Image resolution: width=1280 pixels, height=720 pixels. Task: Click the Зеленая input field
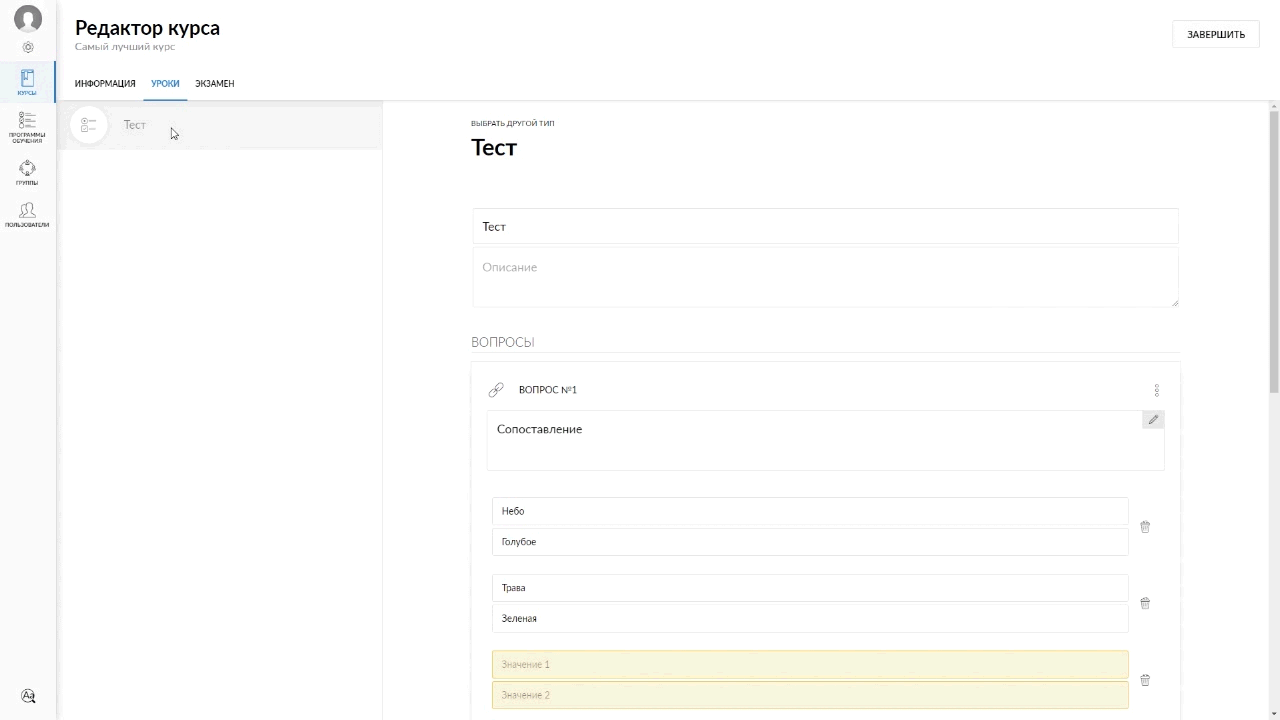(810, 619)
